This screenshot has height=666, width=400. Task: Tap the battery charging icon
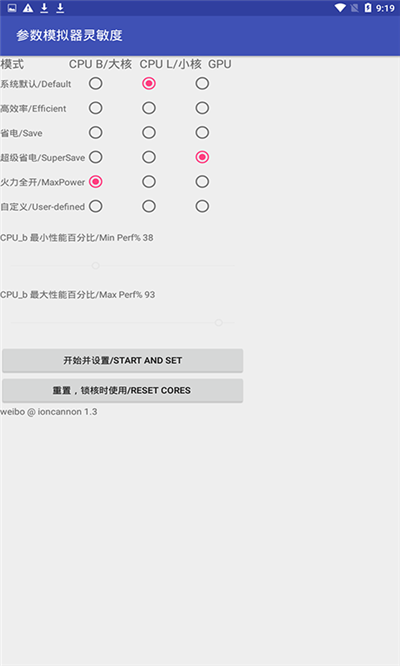(368, 8)
